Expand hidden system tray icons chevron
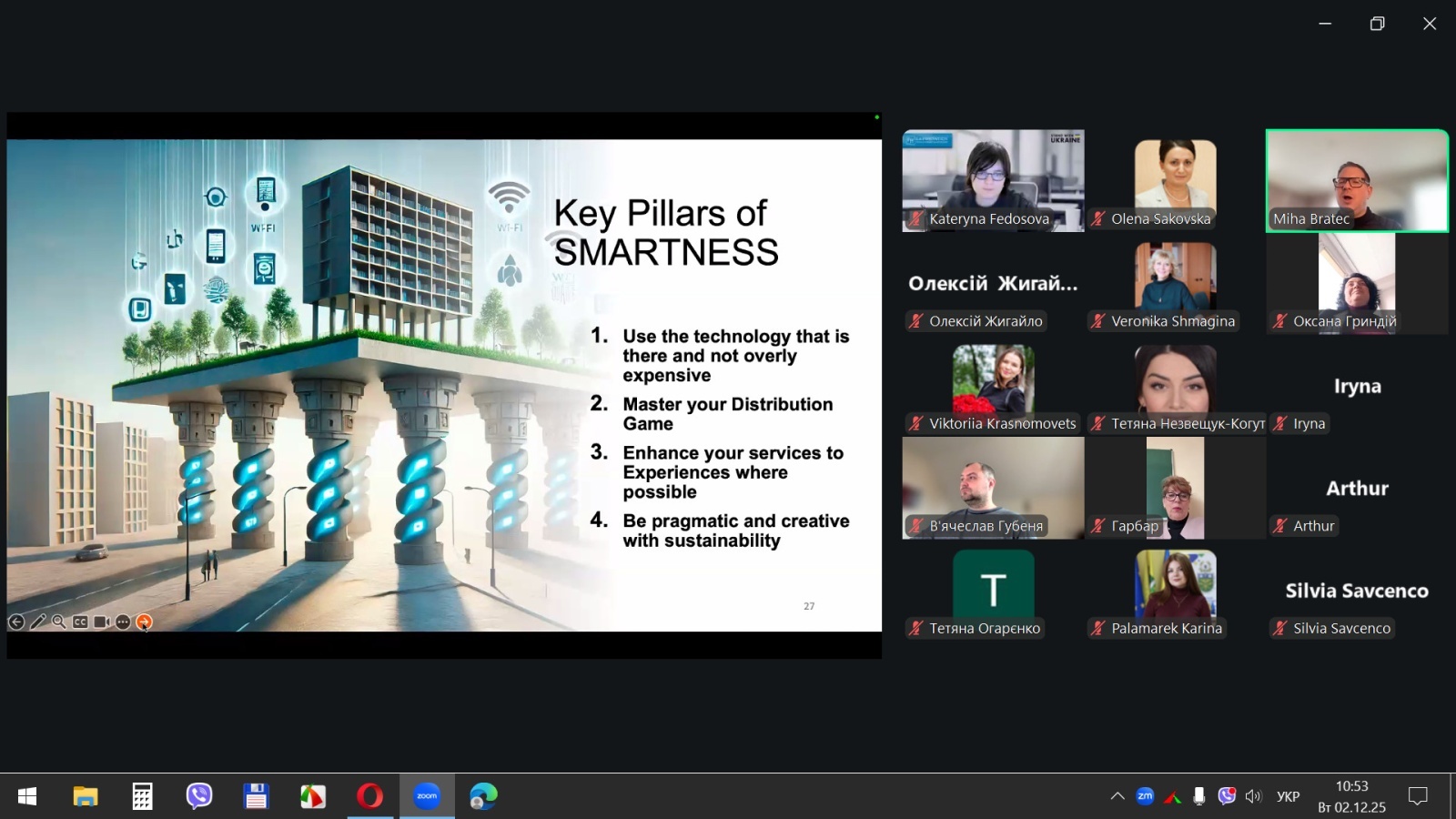The height and width of the screenshot is (819, 1456). point(1117,796)
